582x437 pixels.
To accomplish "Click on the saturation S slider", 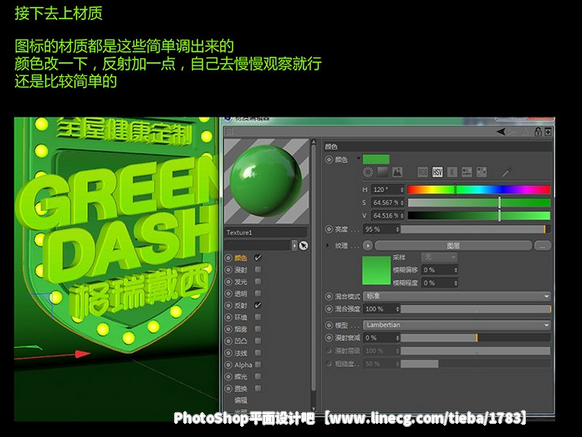I will (479, 203).
